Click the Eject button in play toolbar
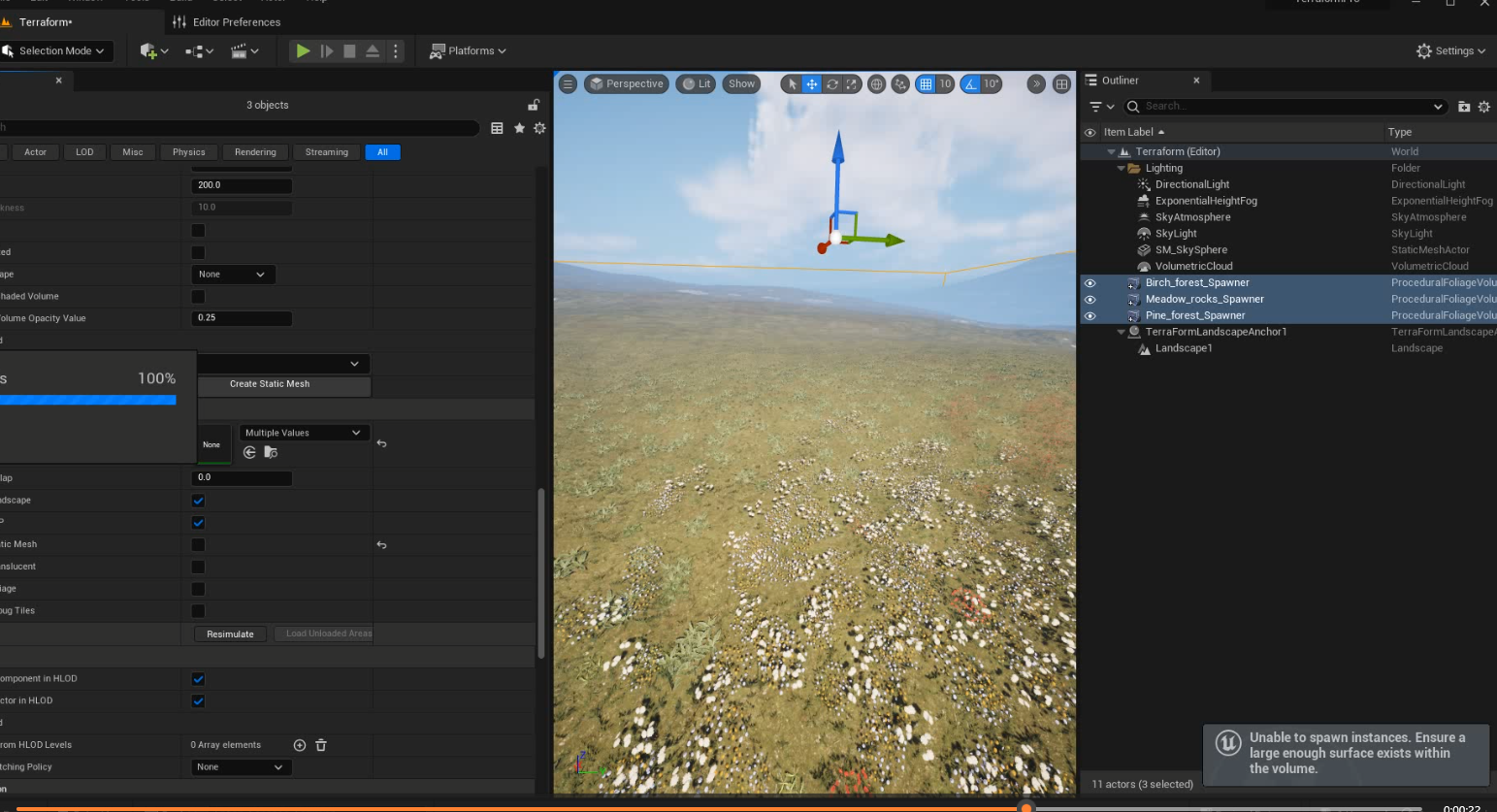The height and width of the screenshot is (812, 1497). tap(373, 50)
